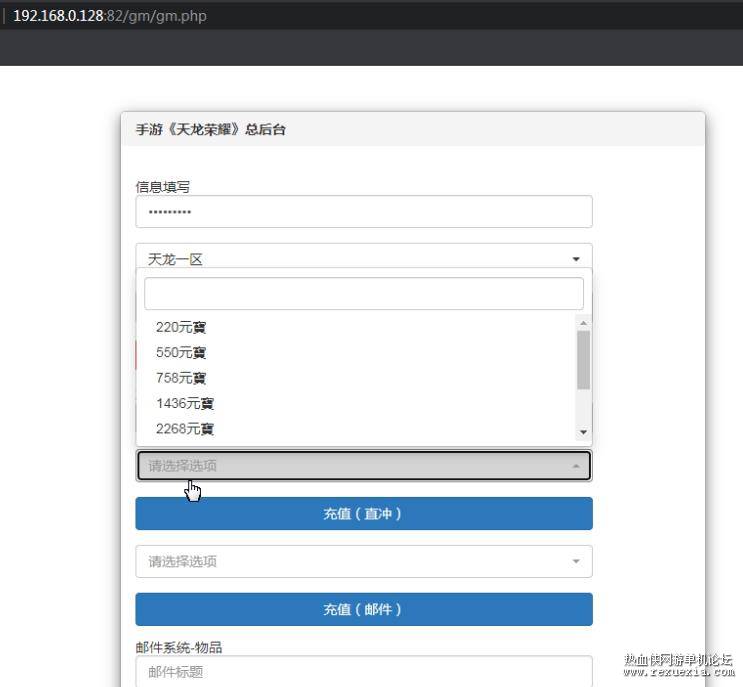743x687 pixels.
Task: Collapse the highlighted 请选择选项 dropdown
Action: pyautogui.click(x=363, y=466)
